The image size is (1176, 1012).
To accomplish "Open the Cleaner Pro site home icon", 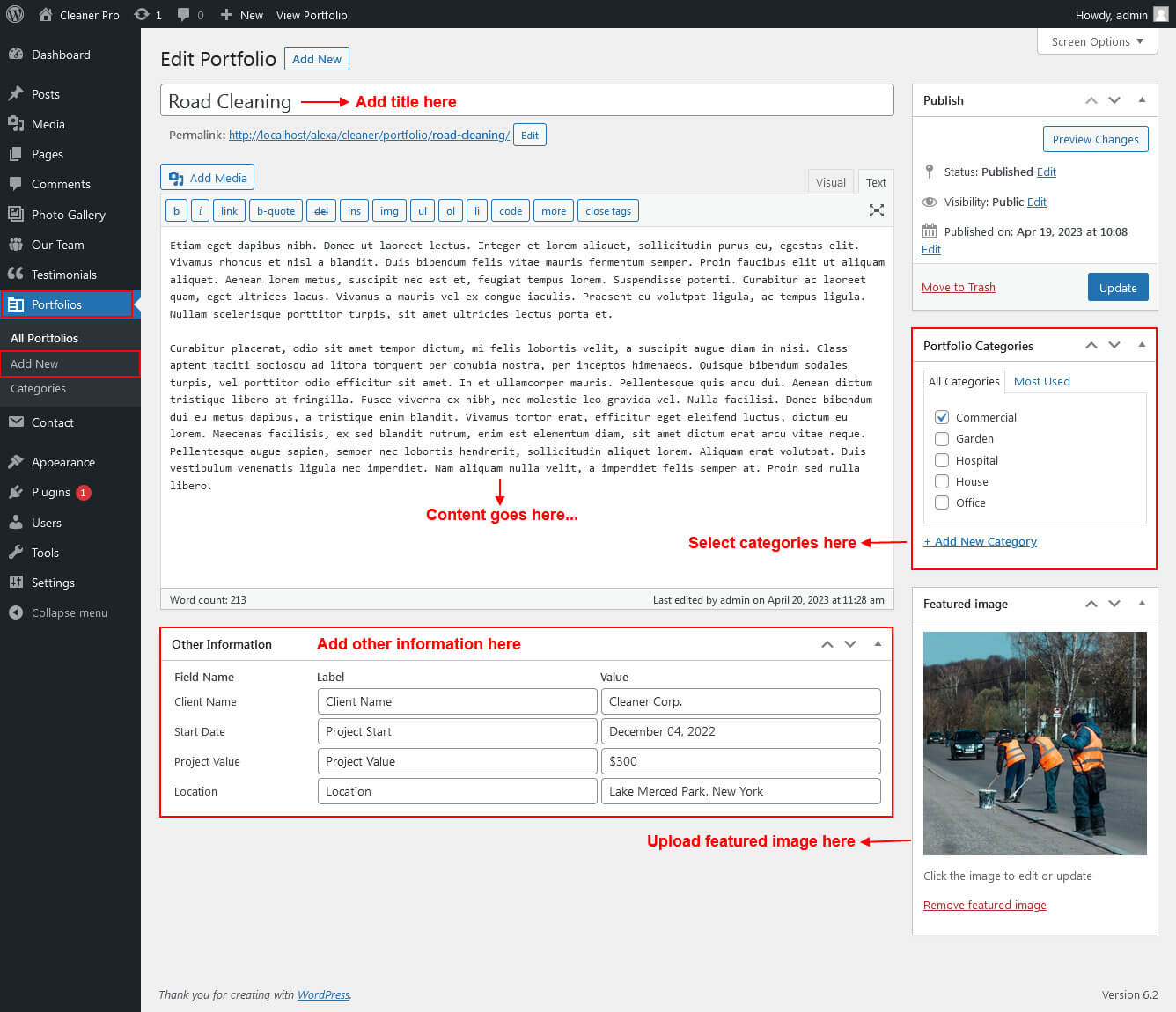I will point(46,14).
